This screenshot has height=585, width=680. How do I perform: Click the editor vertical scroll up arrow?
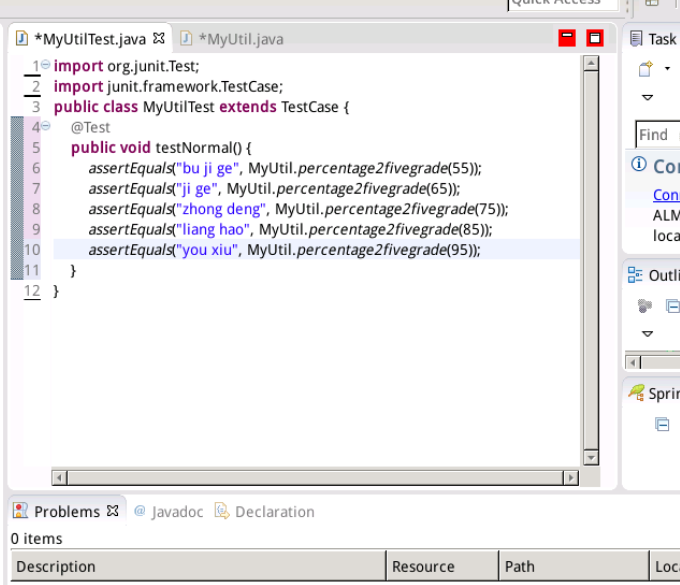pos(591,63)
